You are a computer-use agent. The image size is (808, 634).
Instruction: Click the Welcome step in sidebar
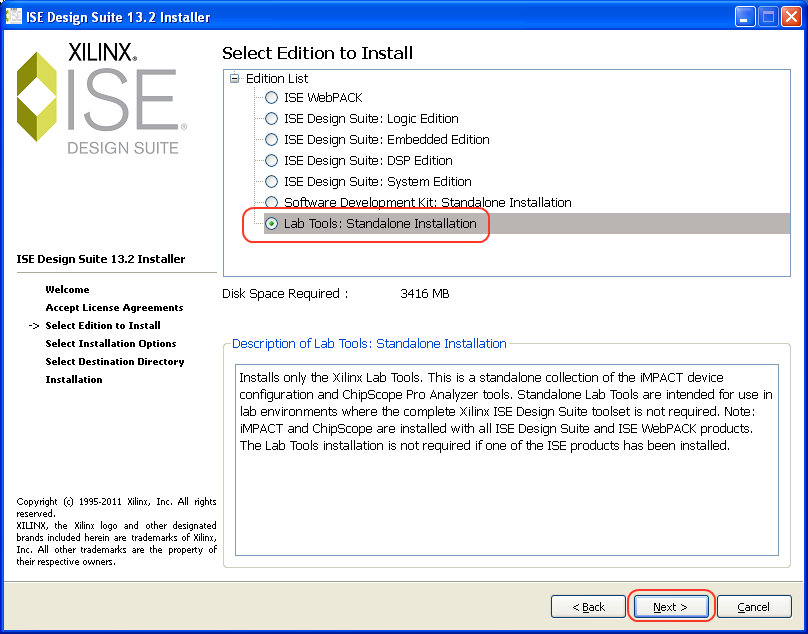[67, 289]
